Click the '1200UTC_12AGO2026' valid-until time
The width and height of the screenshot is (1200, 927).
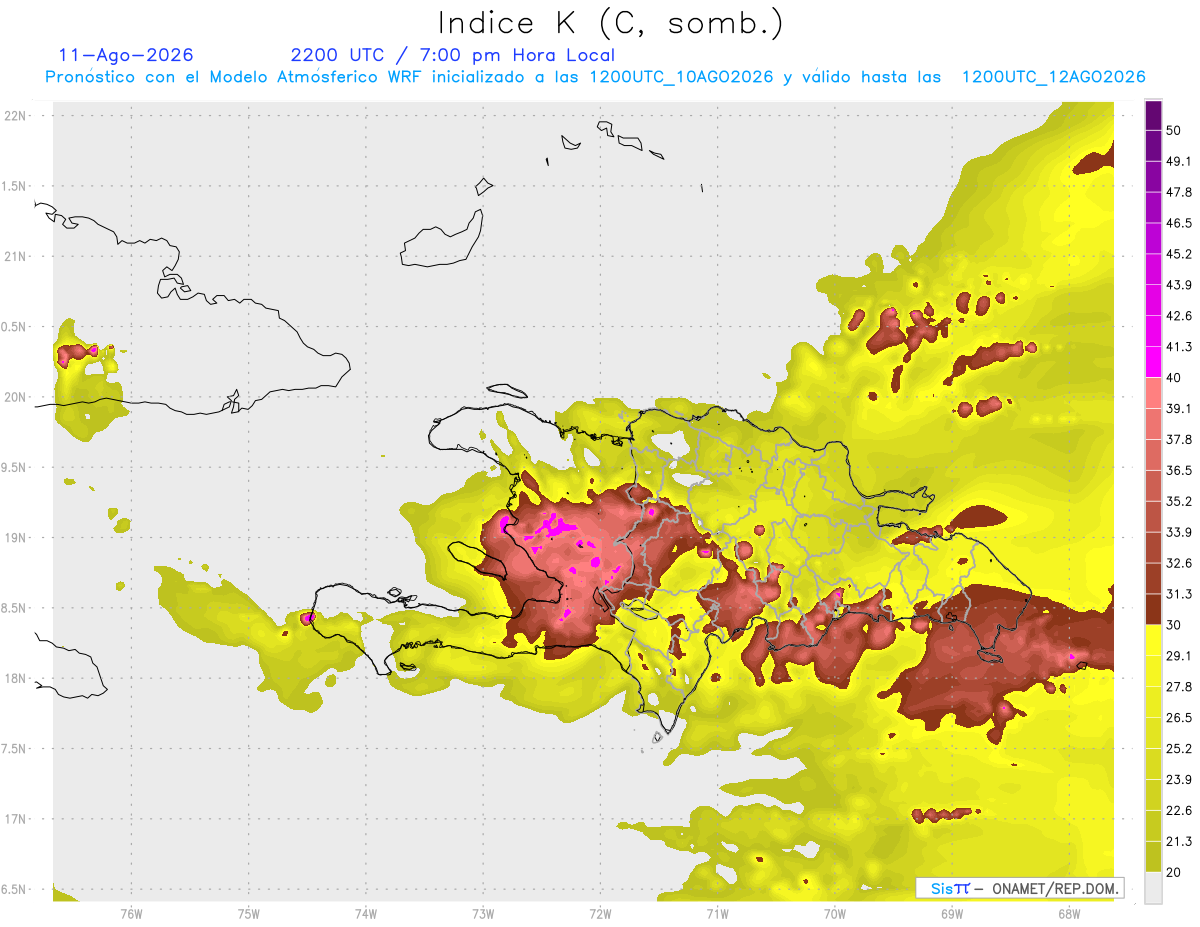[x=1053, y=77]
